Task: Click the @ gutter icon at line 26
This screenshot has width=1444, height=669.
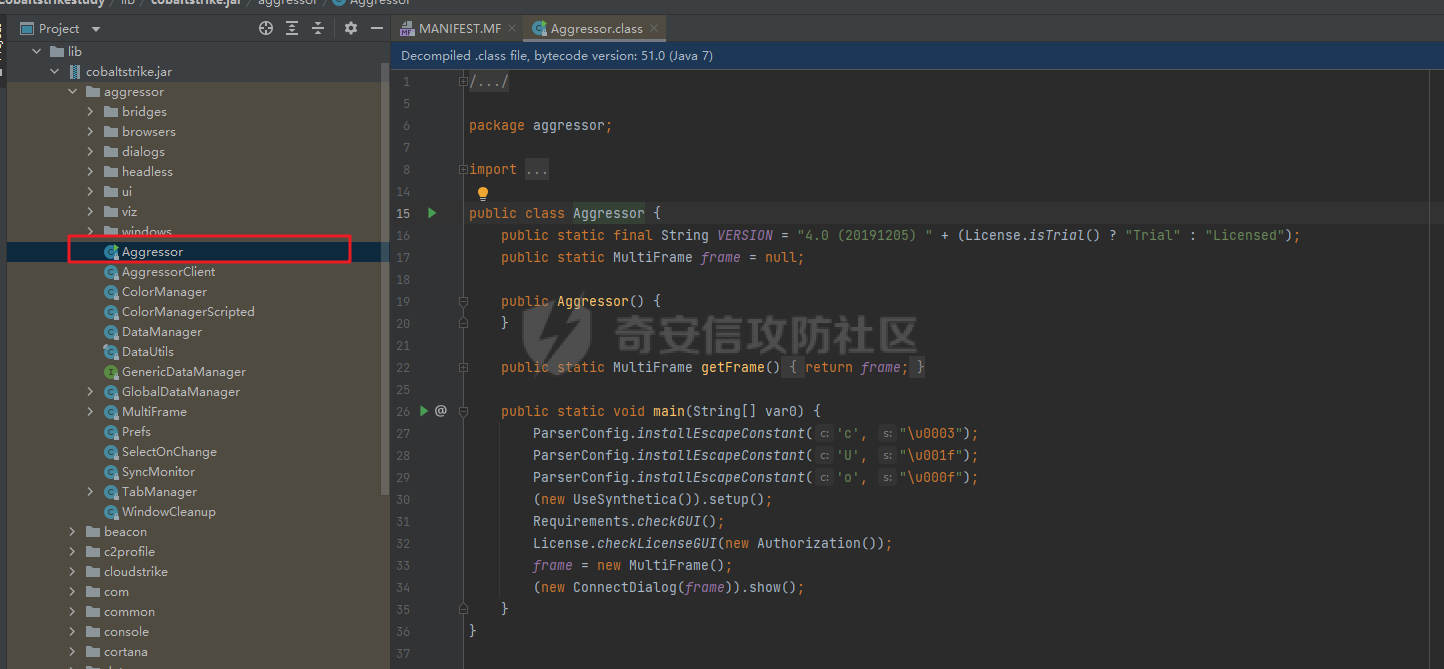Action: pyautogui.click(x=441, y=411)
